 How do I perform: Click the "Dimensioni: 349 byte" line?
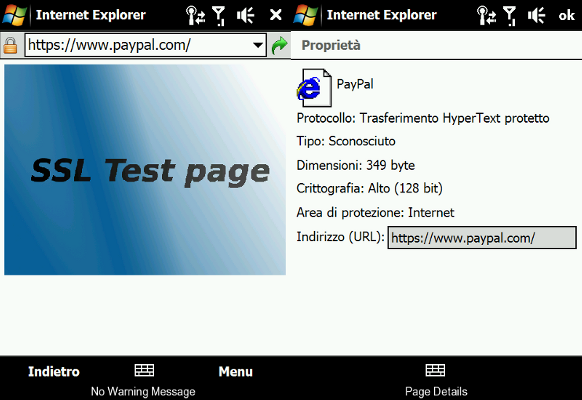click(356, 165)
